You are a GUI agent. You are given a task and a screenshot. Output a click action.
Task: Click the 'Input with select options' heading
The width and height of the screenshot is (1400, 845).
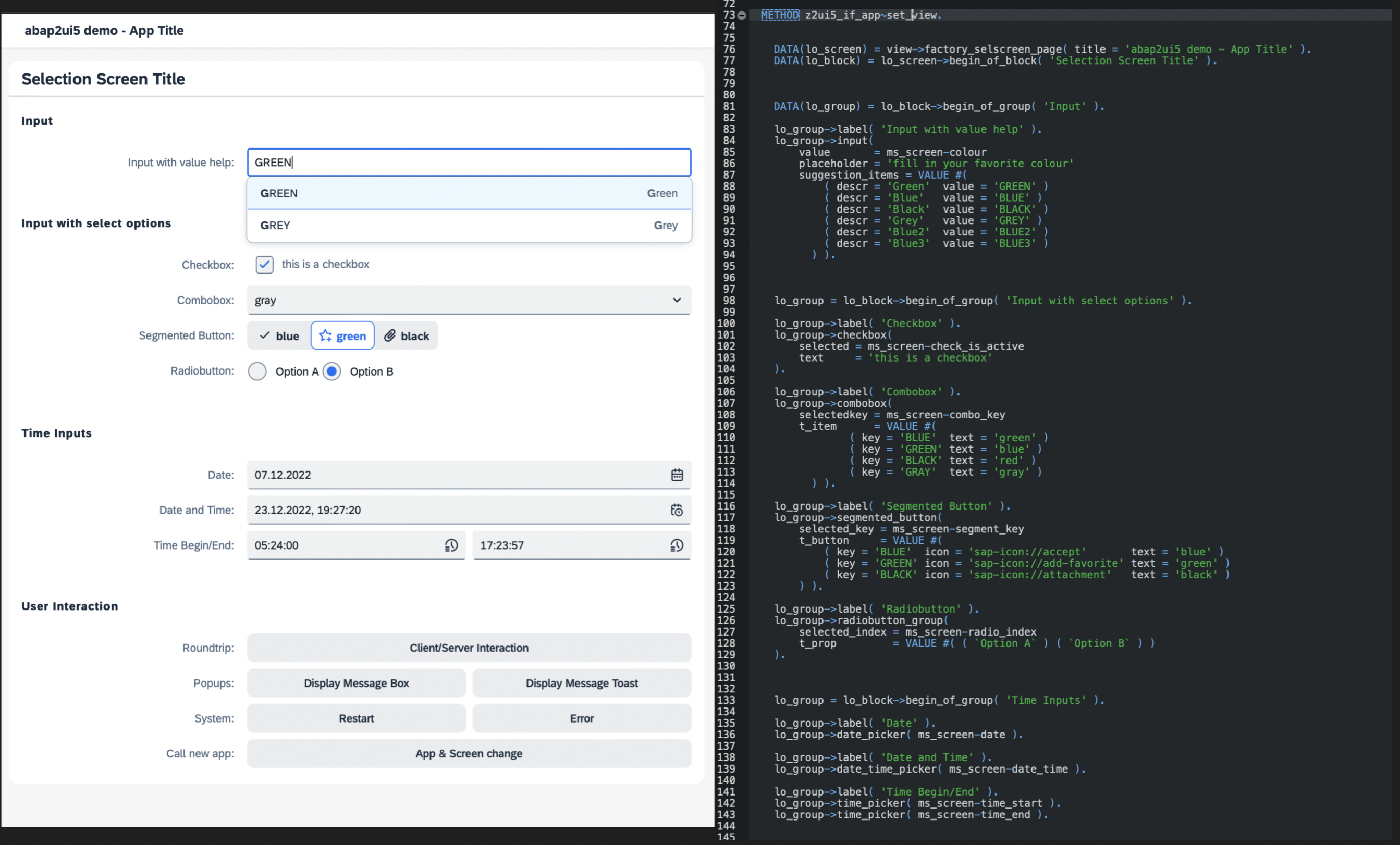tap(96, 223)
